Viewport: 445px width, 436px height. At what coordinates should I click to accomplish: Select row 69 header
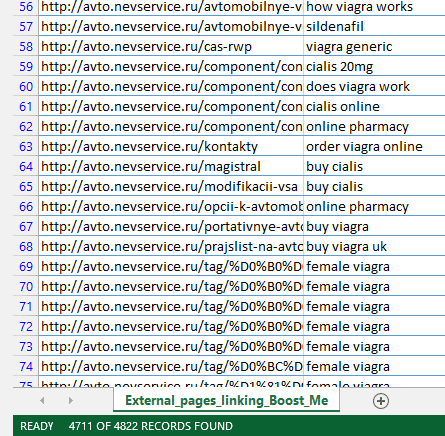[x=26, y=267]
